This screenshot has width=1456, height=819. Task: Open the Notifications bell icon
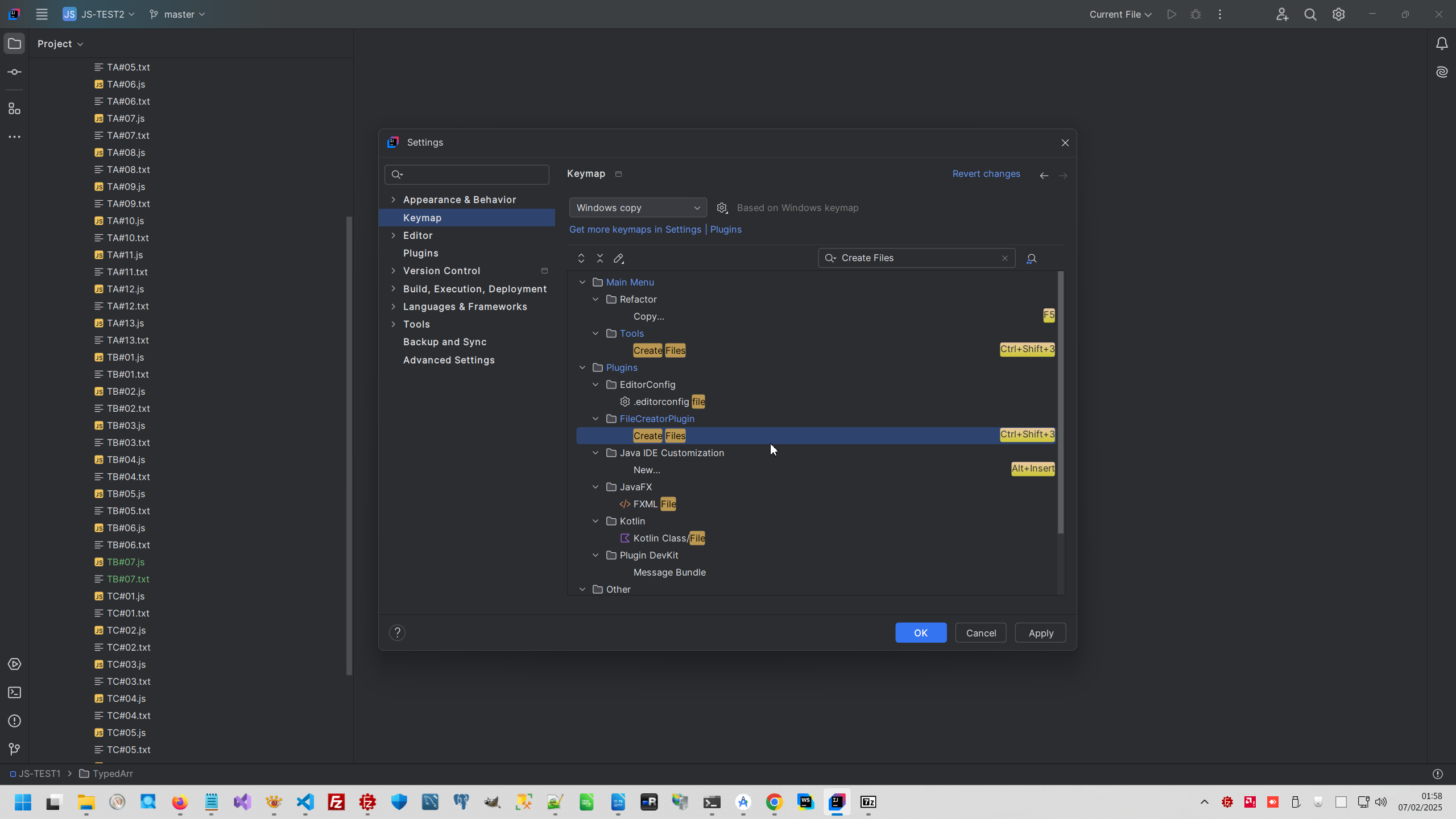click(x=1441, y=44)
